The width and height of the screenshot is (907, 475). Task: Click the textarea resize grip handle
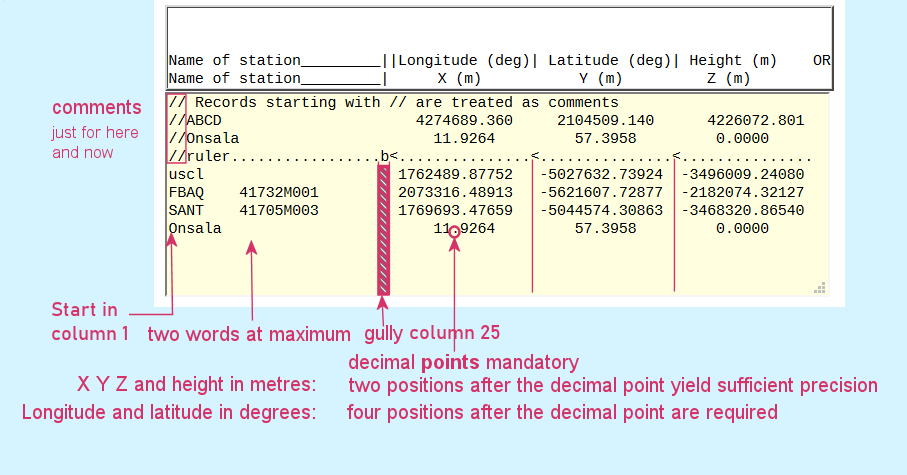tap(820, 288)
